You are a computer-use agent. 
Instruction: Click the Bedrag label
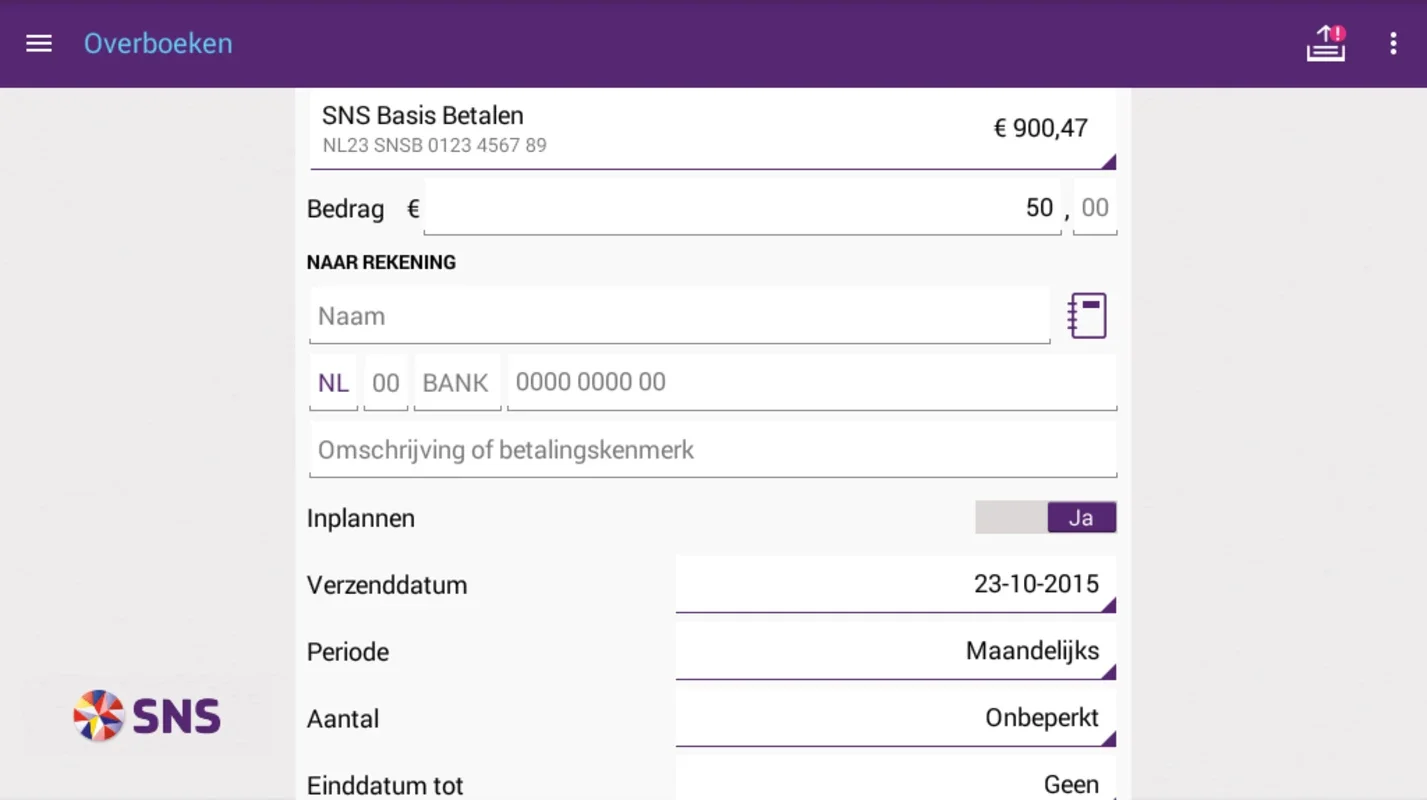point(345,209)
